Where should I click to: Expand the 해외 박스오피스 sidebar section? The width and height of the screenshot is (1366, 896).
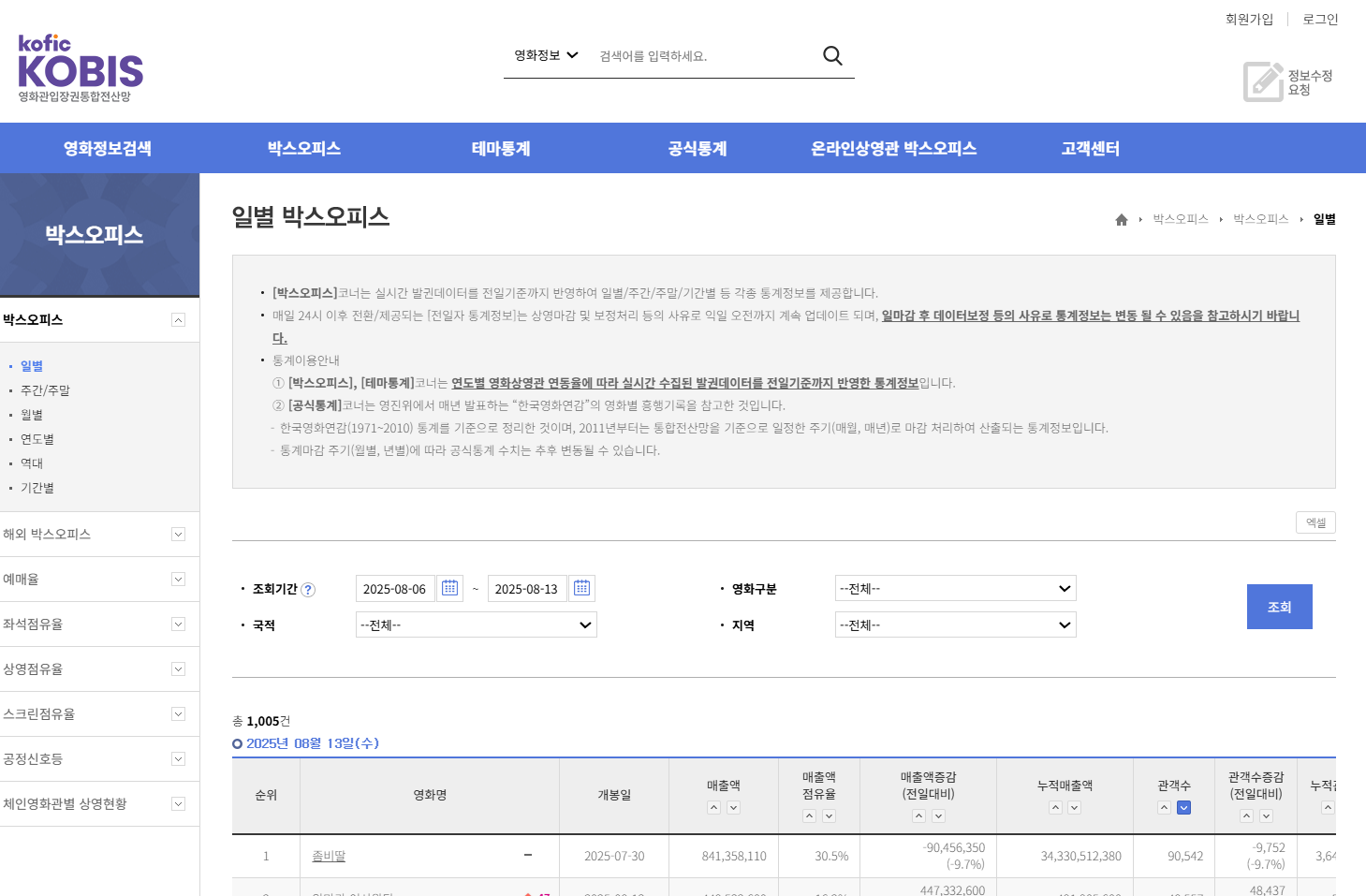click(x=177, y=534)
